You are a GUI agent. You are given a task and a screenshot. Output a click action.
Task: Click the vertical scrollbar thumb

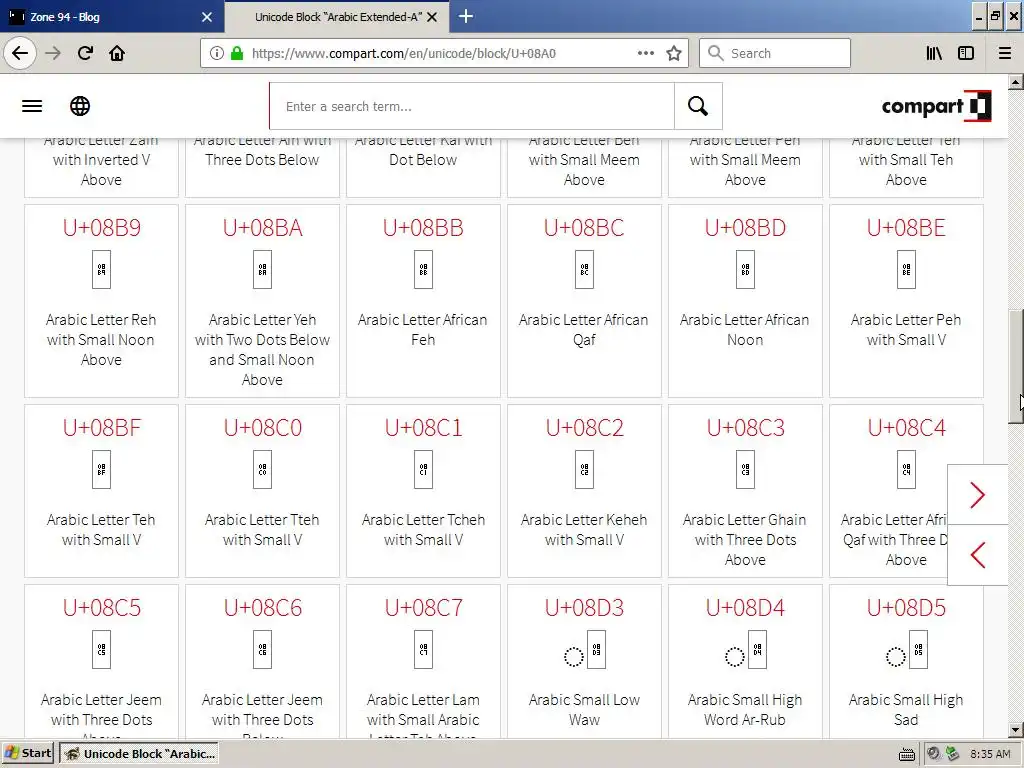tap(1016, 368)
